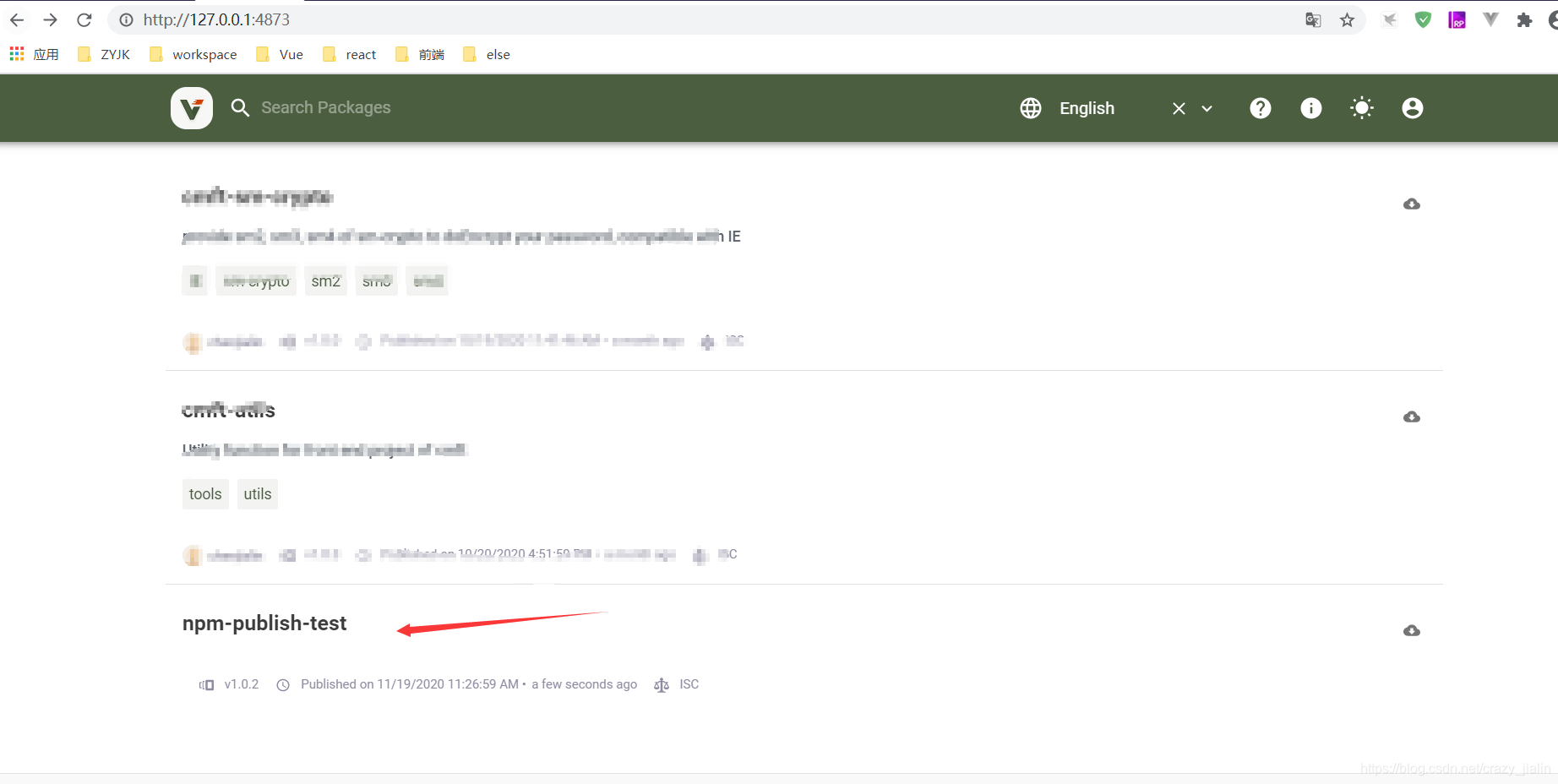Toggle the light/dark theme
The image size is (1558, 784).
[1362, 108]
